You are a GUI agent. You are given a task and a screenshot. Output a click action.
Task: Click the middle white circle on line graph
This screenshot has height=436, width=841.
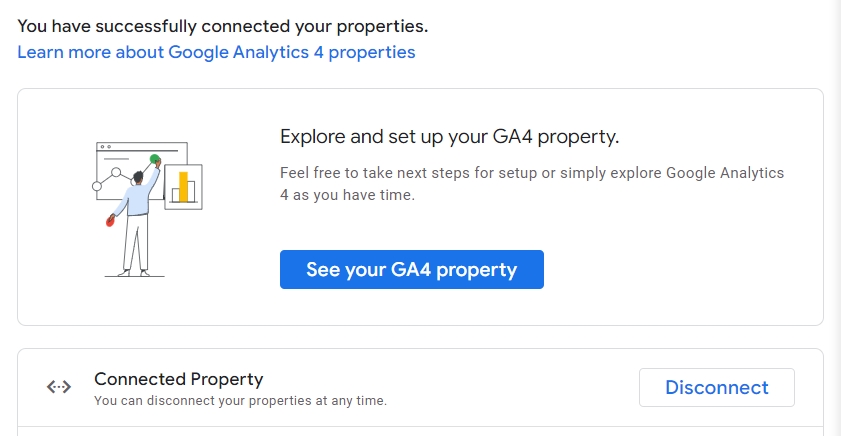116,172
